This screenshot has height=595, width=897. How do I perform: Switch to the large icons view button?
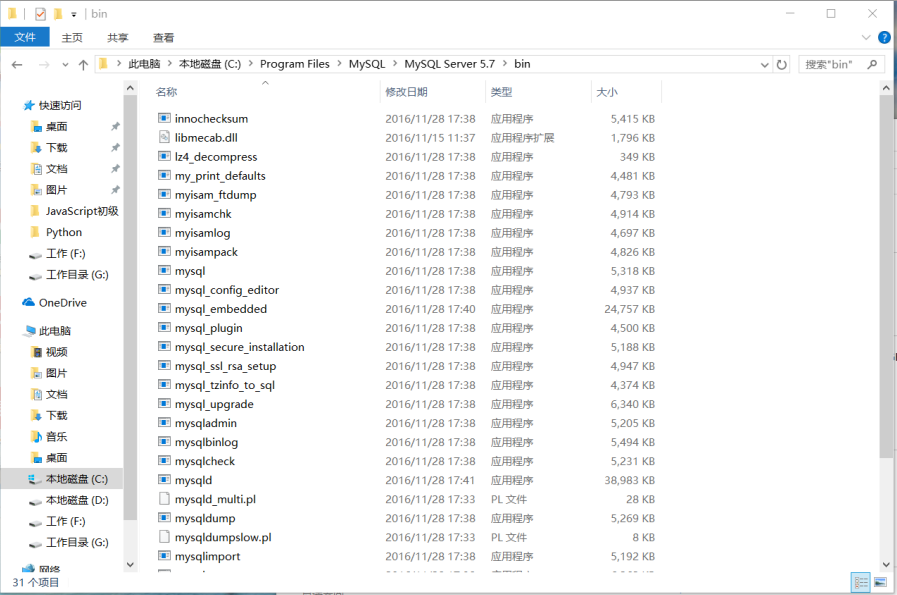tap(880, 581)
